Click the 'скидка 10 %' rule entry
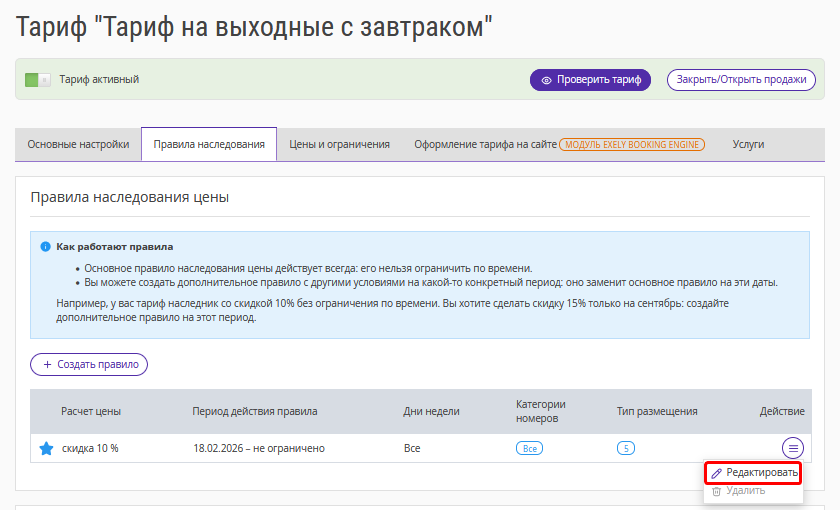840x510 pixels. 90,448
